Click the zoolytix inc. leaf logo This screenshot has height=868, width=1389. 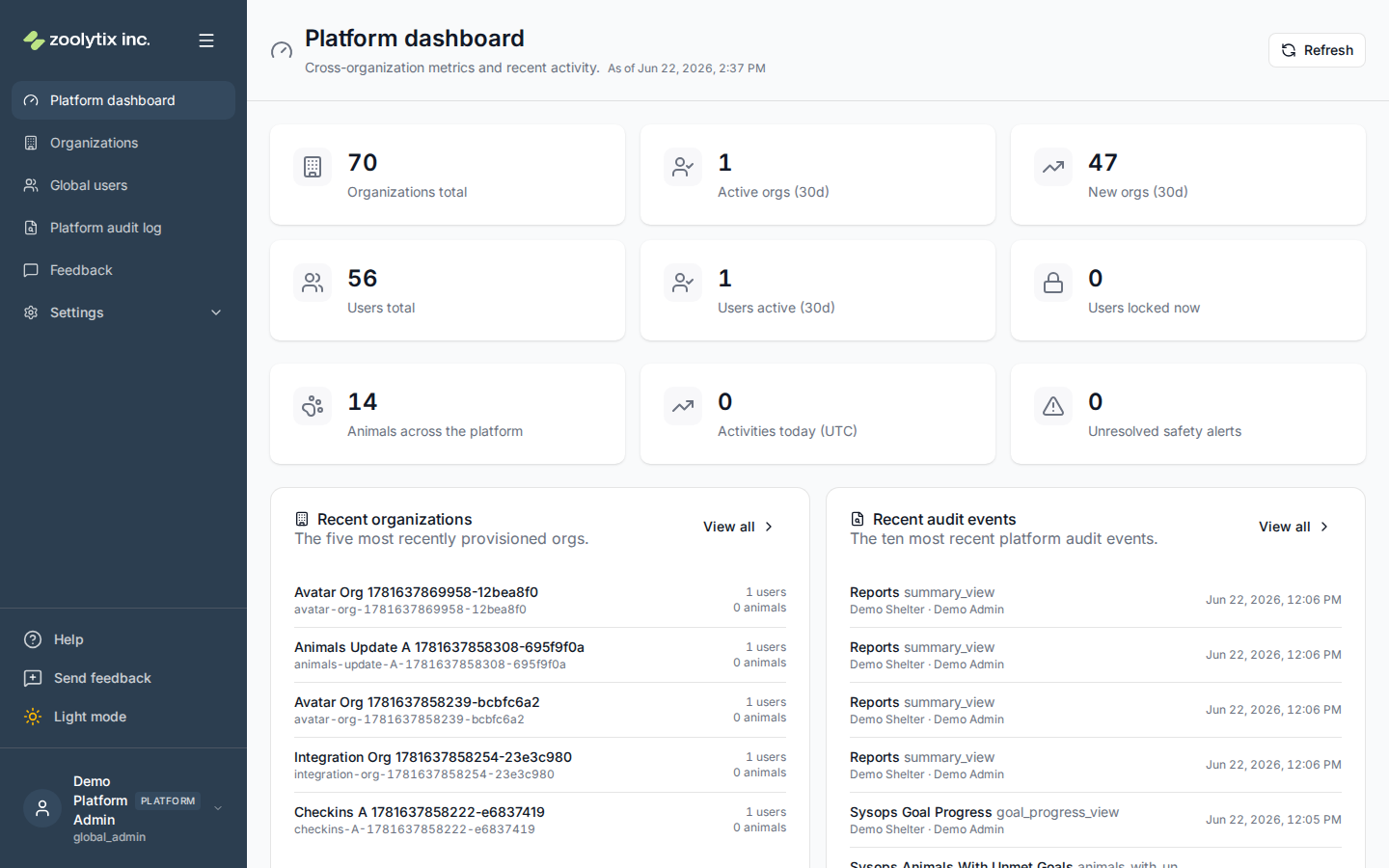point(34,40)
